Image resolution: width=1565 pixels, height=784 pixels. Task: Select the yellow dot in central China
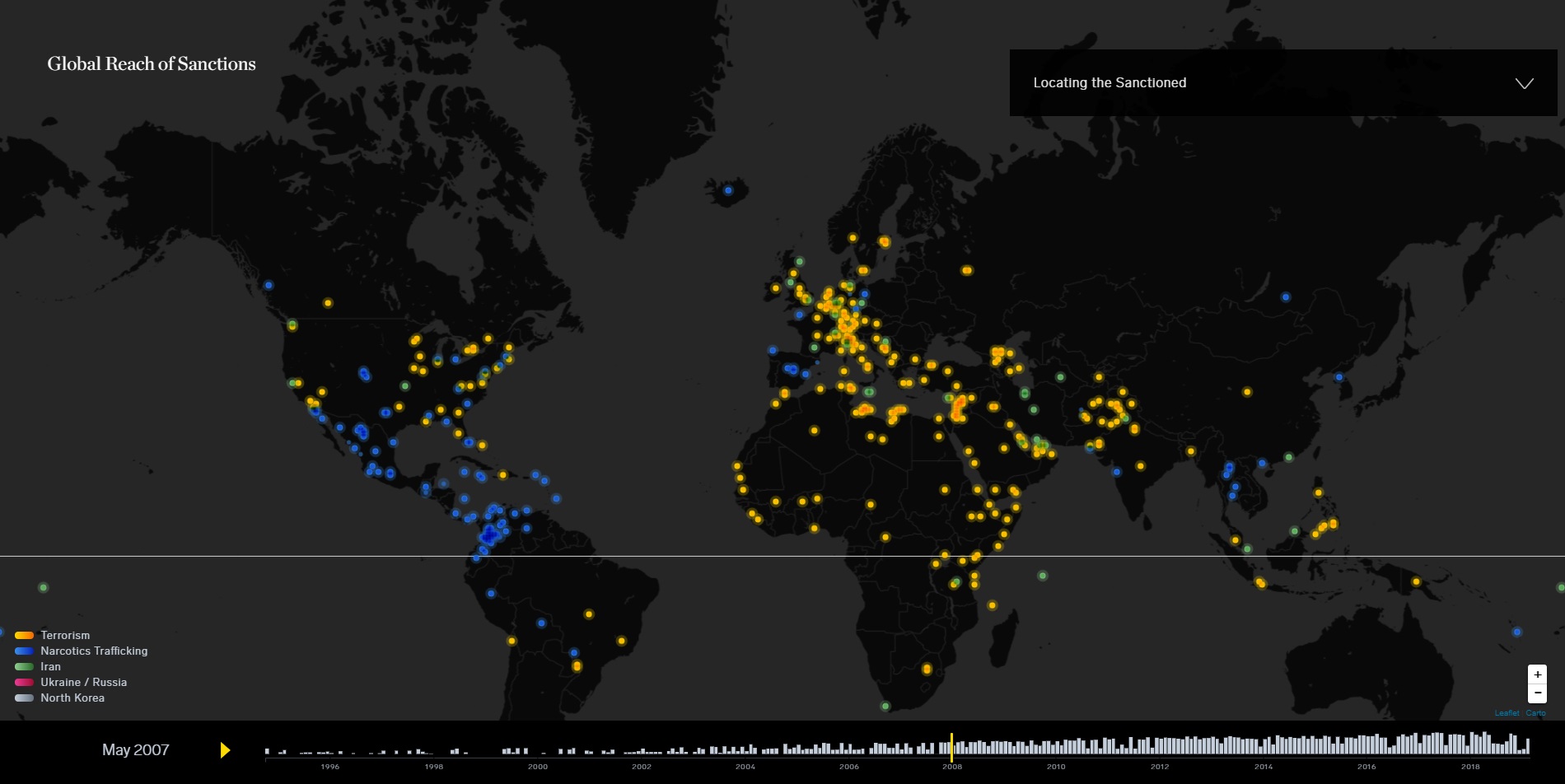click(1247, 392)
